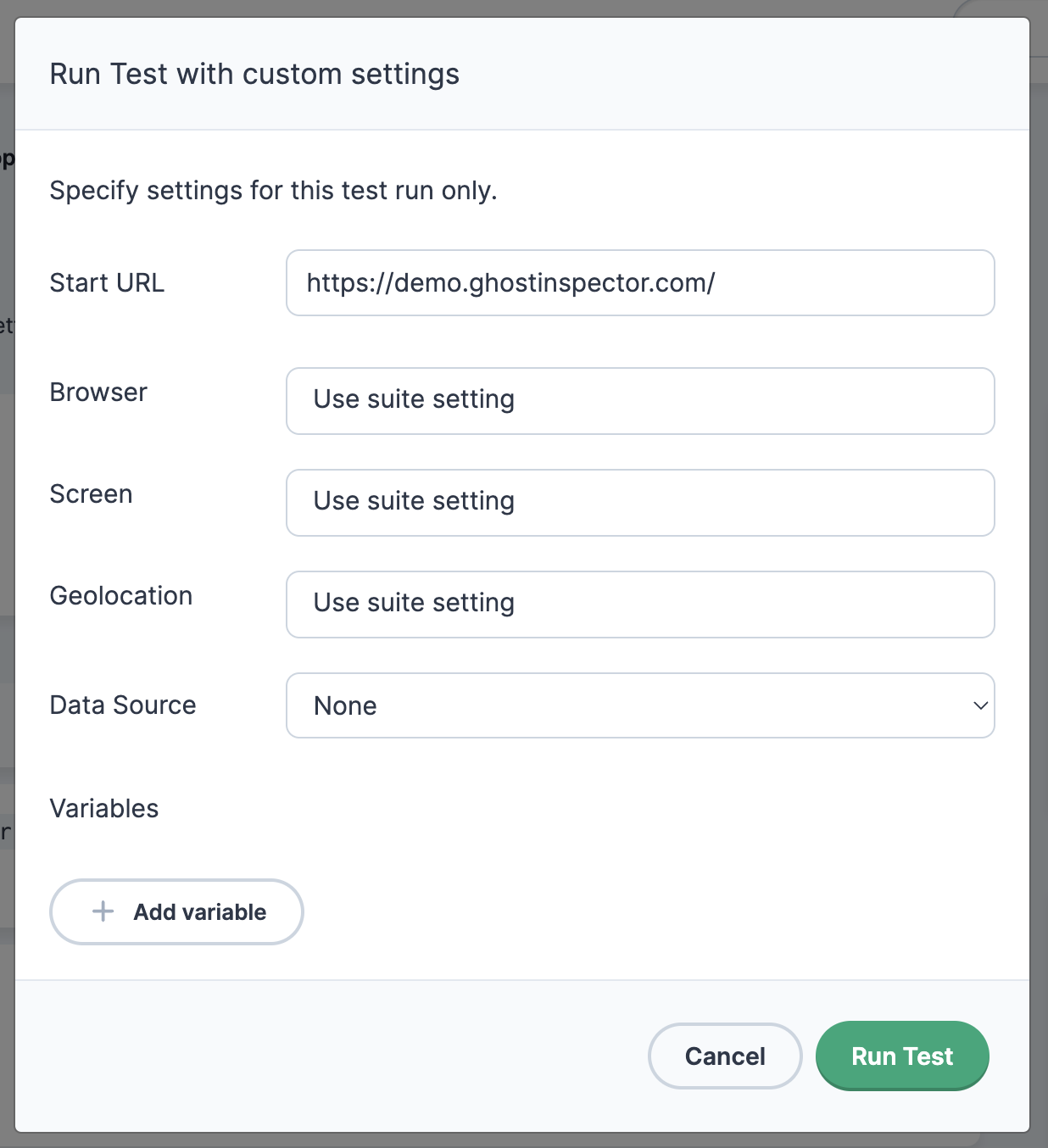Open the Screen size dropdown
The height and width of the screenshot is (1148, 1048).
coord(639,502)
